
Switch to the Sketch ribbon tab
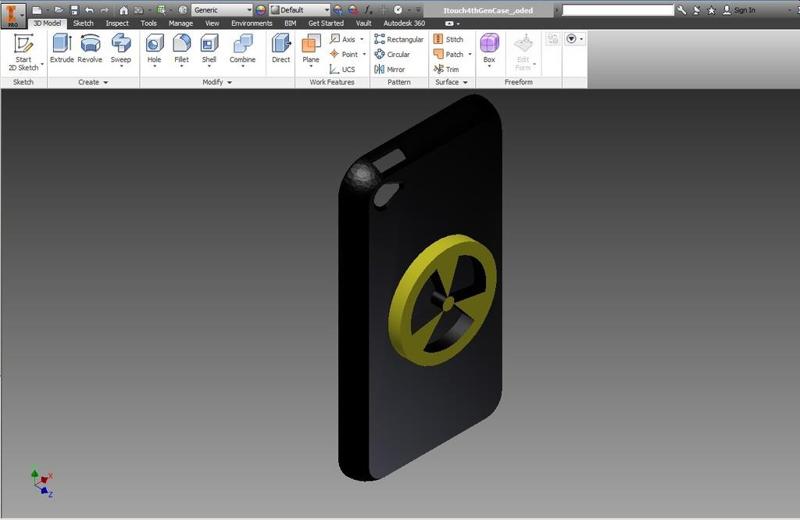[x=83, y=23]
